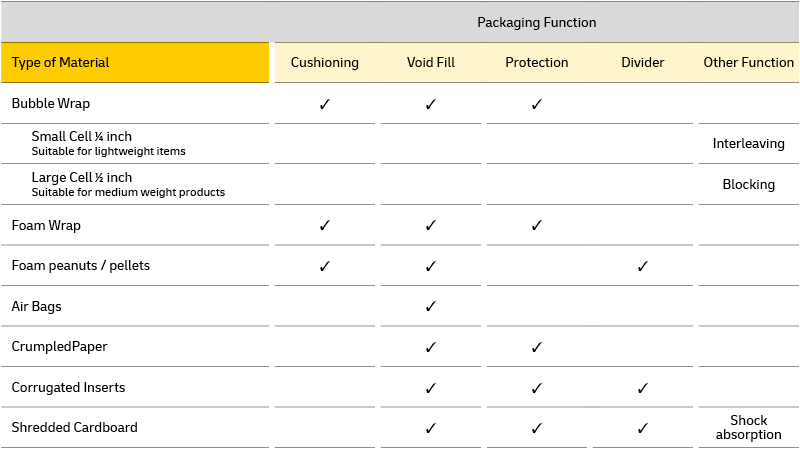
Task: Click the Foam Wrap Protection checkmark
Action: (x=536, y=225)
